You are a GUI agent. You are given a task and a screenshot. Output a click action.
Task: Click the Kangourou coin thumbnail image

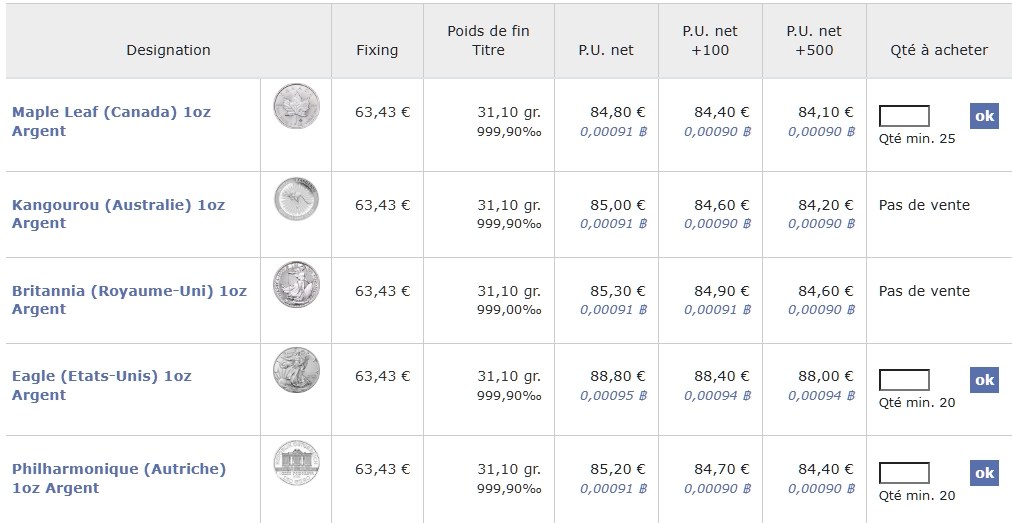[x=296, y=199]
